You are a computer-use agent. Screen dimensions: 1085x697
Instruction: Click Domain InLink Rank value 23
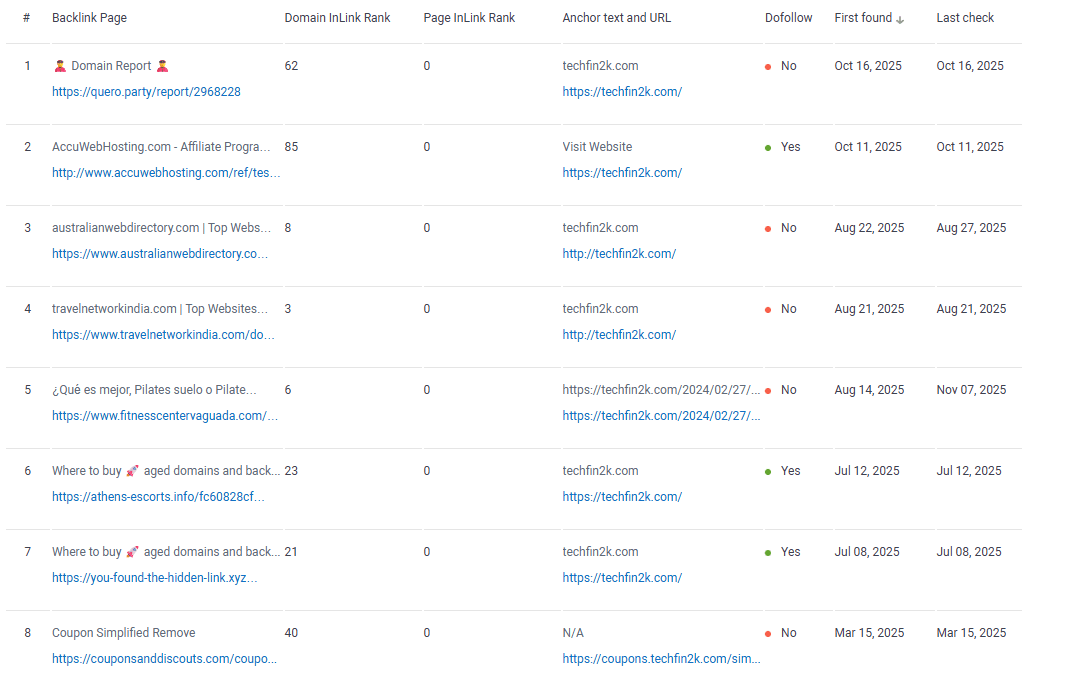point(291,471)
